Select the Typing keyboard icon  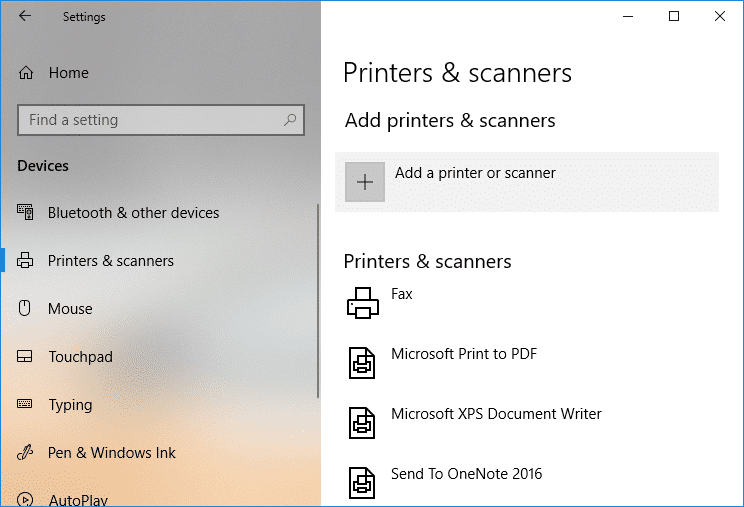[25, 404]
